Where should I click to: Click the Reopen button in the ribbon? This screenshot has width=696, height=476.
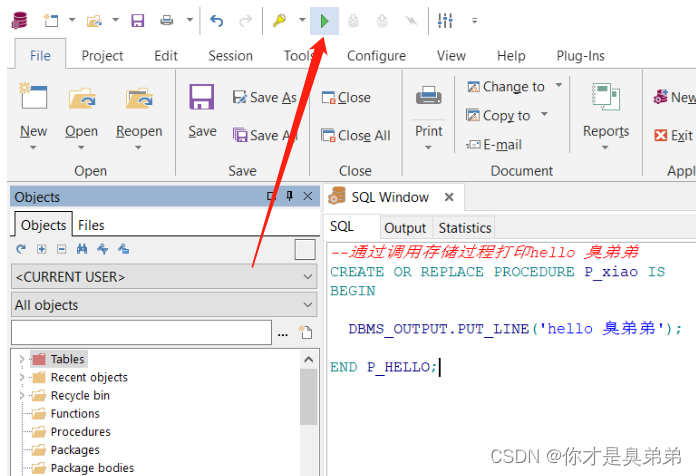[x=139, y=117]
